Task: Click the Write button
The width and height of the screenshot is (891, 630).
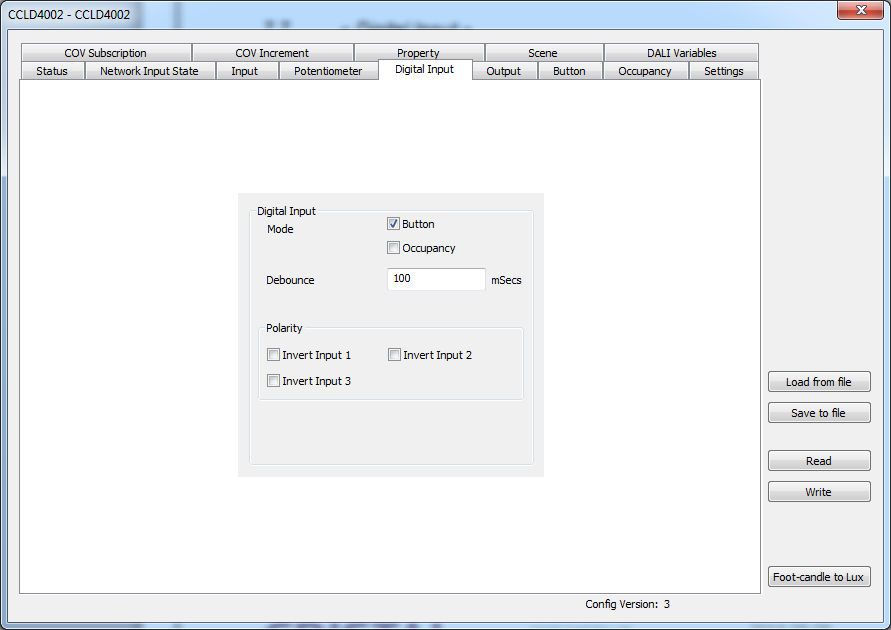Action: pyautogui.click(x=819, y=492)
